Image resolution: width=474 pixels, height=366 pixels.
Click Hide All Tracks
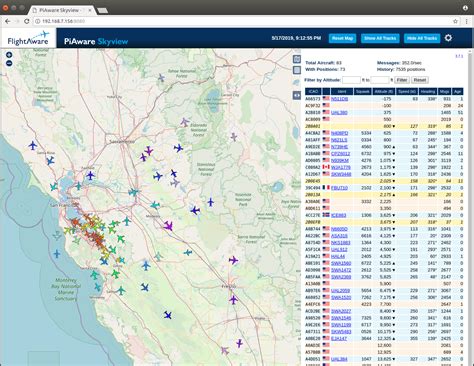[x=422, y=38]
